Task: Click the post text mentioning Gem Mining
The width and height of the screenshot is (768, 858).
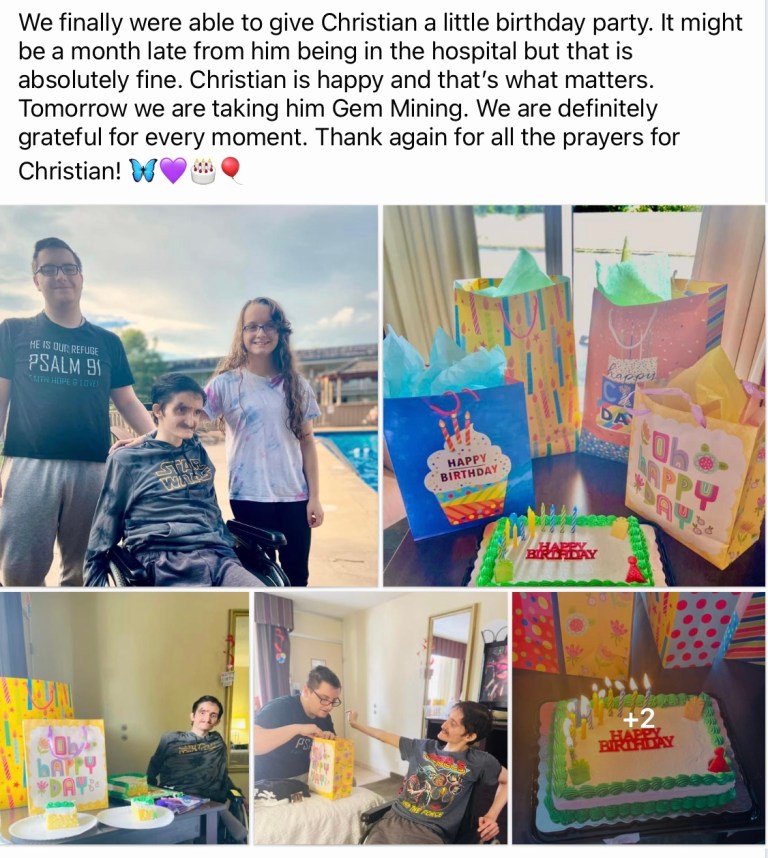Action: tap(243, 108)
